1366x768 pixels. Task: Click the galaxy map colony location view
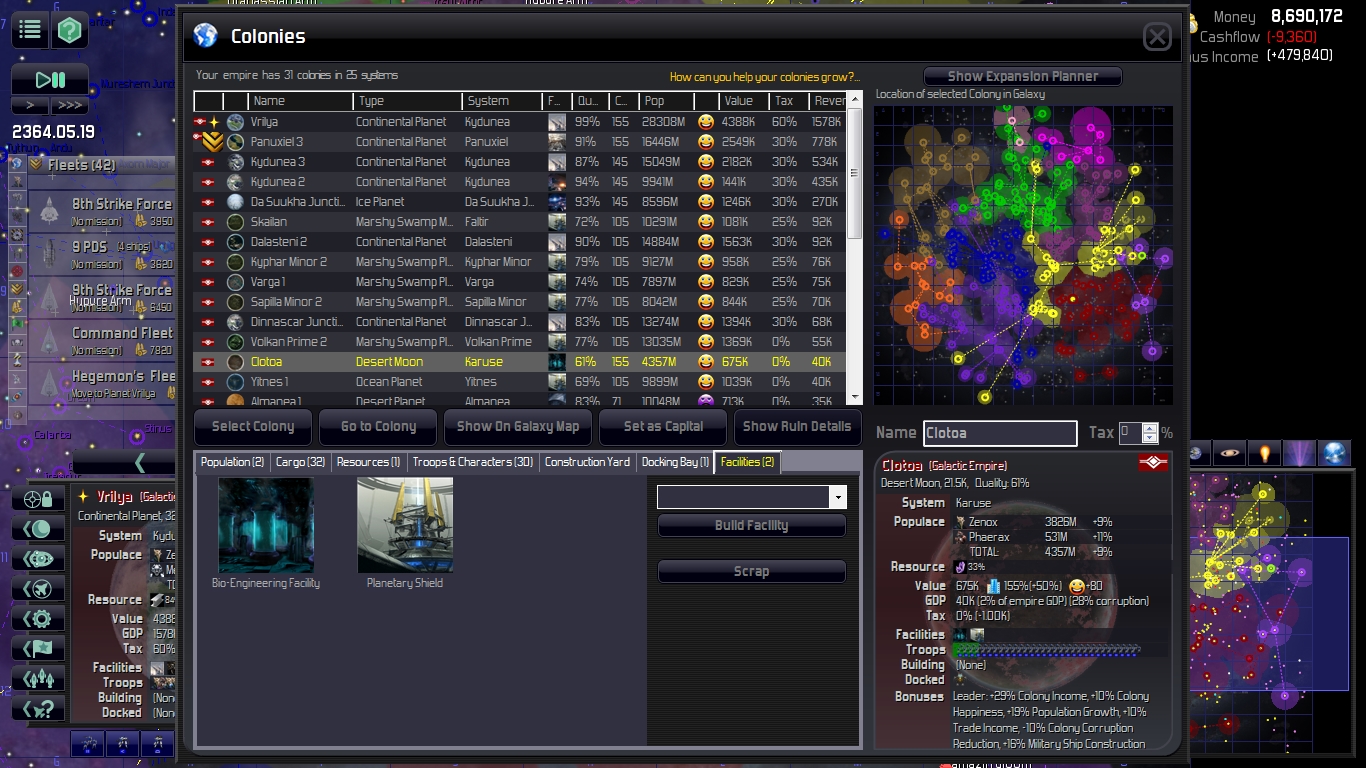point(1023,255)
